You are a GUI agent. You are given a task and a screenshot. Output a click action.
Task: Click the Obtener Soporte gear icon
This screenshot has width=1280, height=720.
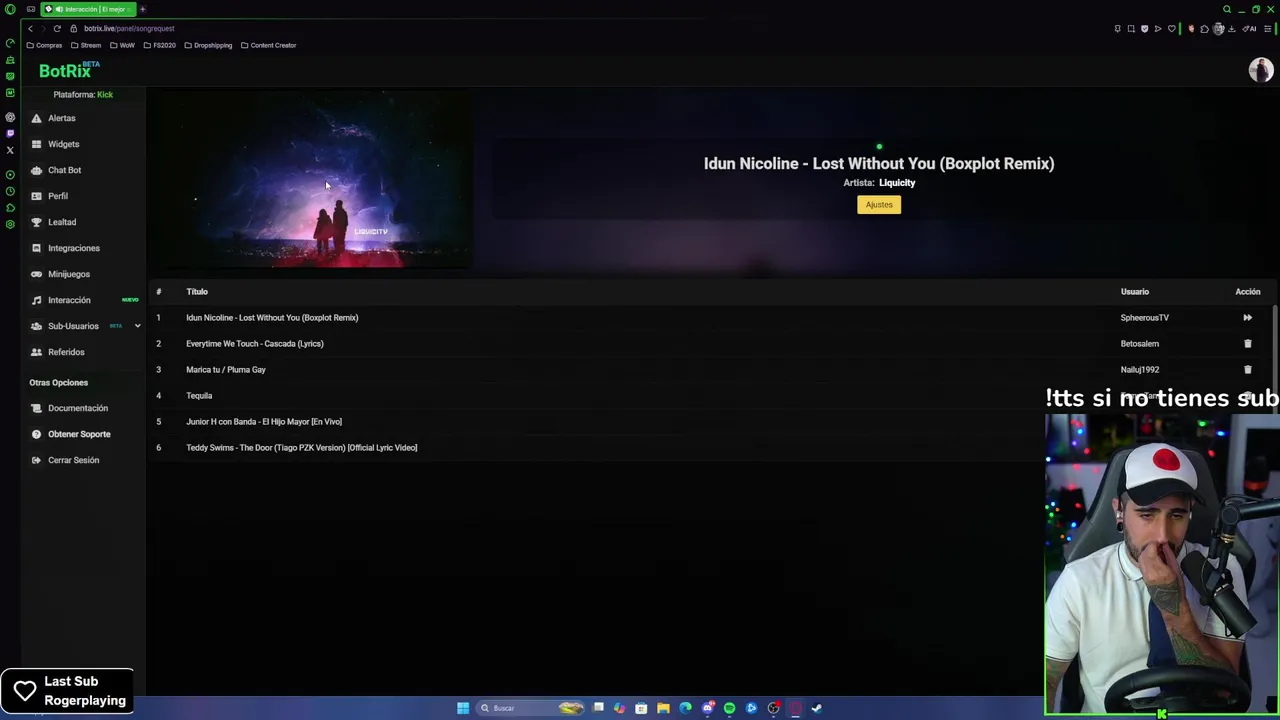[37, 434]
